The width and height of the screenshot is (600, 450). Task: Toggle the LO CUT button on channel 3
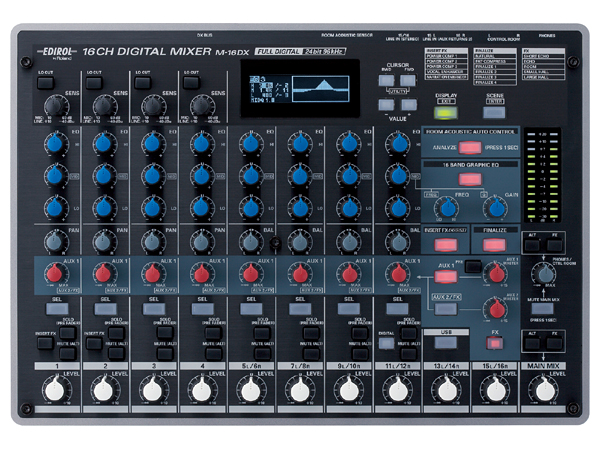(x=143, y=82)
